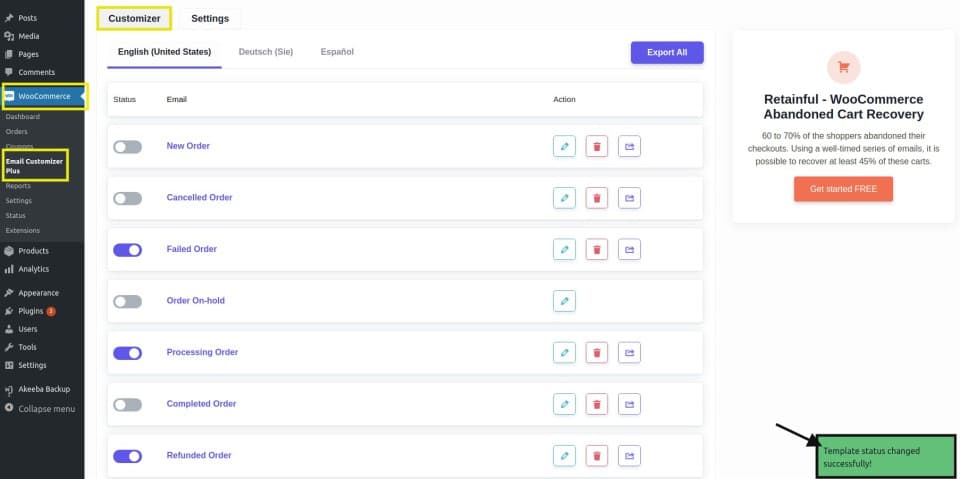This screenshot has width=960, height=479.
Task: Open the Refunded Order email link
Action: coord(198,455)
